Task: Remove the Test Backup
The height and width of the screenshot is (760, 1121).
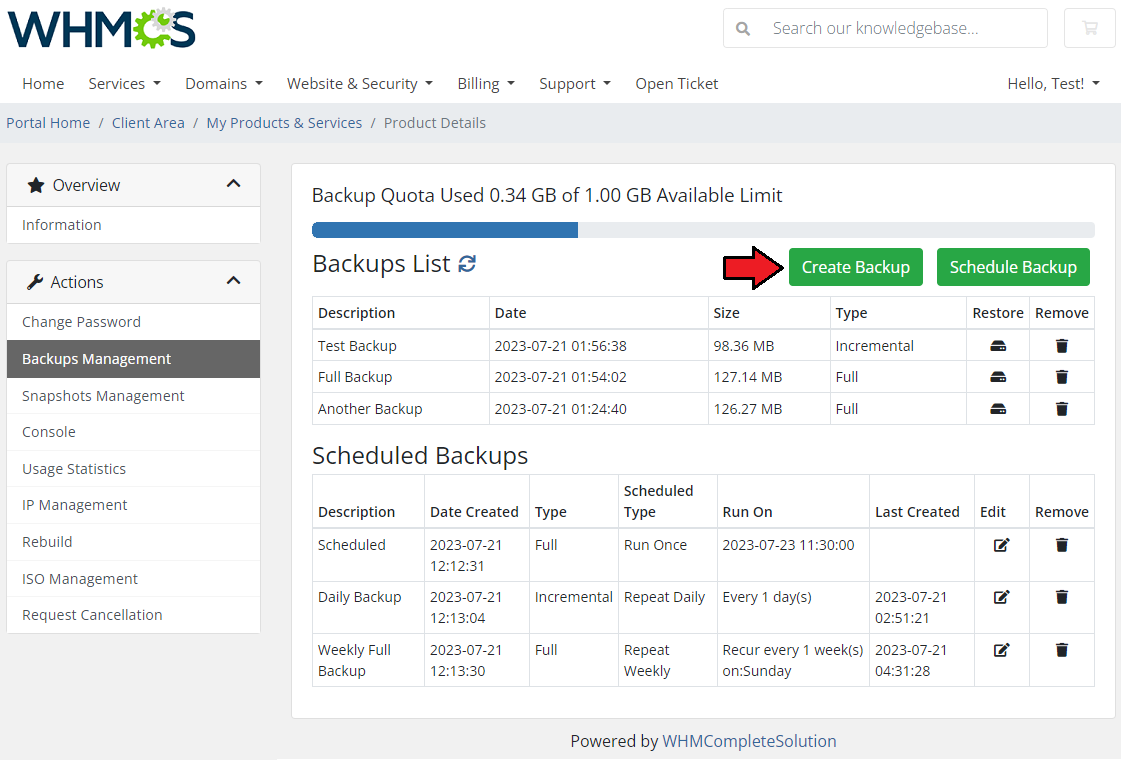Action: pos(1062,346)
